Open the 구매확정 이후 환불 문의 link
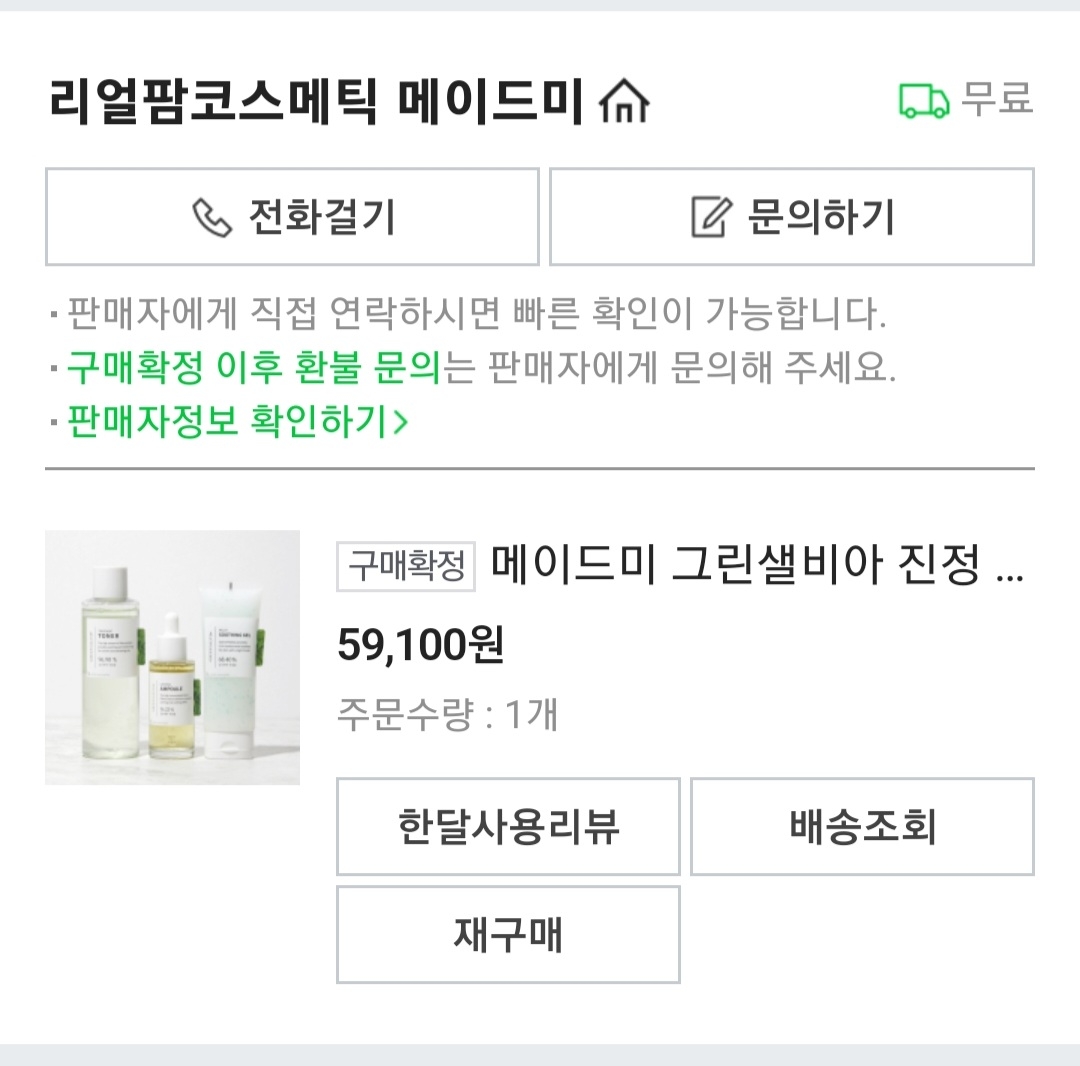The height and width of the screenshot is (1066, 1080). point(253,368)
